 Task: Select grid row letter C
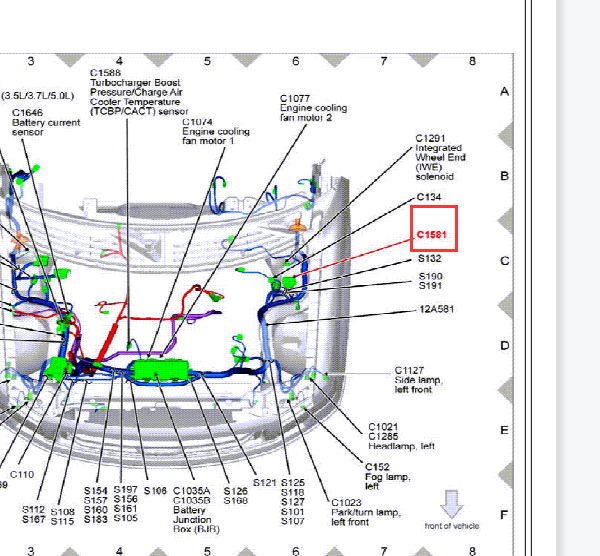point(505,261)
